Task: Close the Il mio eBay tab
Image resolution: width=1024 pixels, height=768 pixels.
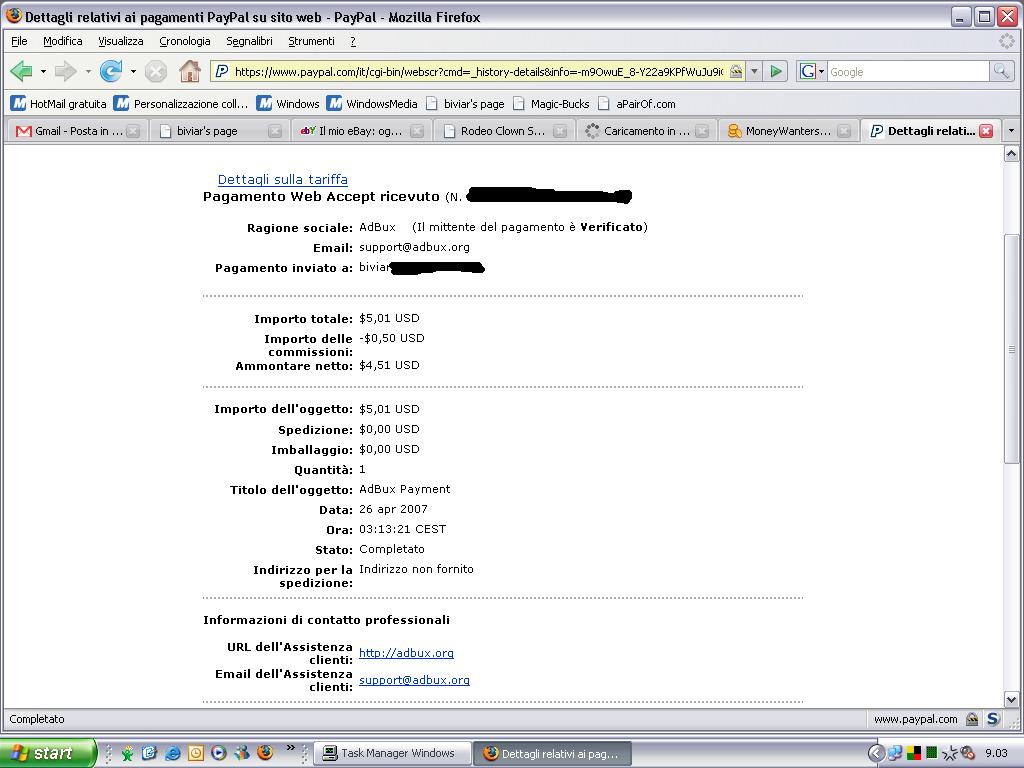Action: coord(417,131)
